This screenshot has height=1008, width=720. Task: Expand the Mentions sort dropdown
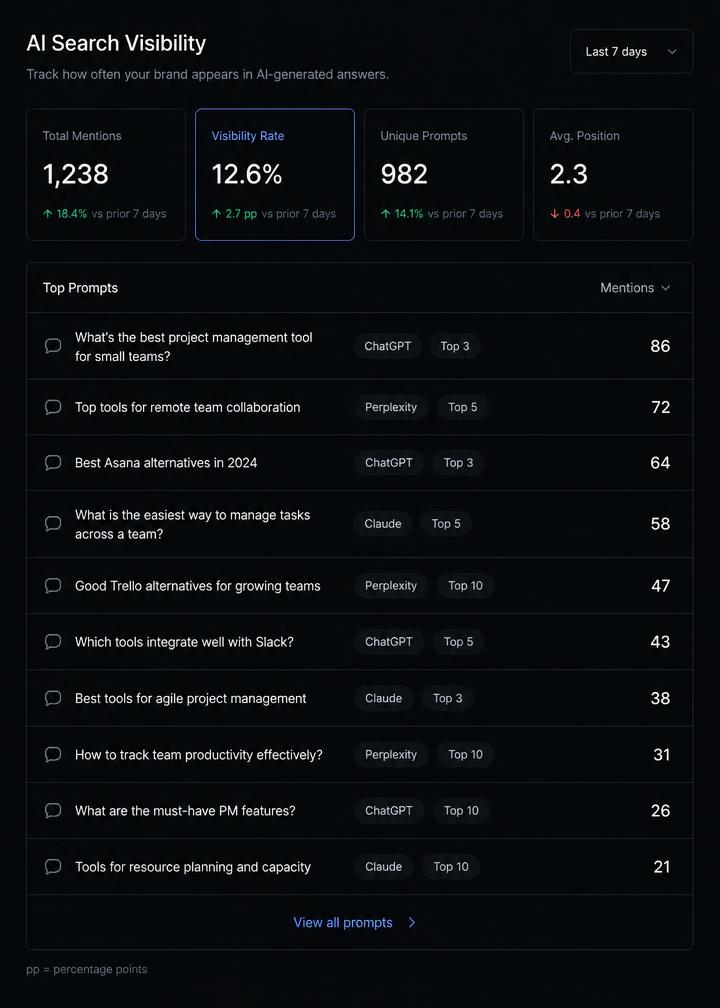click(635, 288)
